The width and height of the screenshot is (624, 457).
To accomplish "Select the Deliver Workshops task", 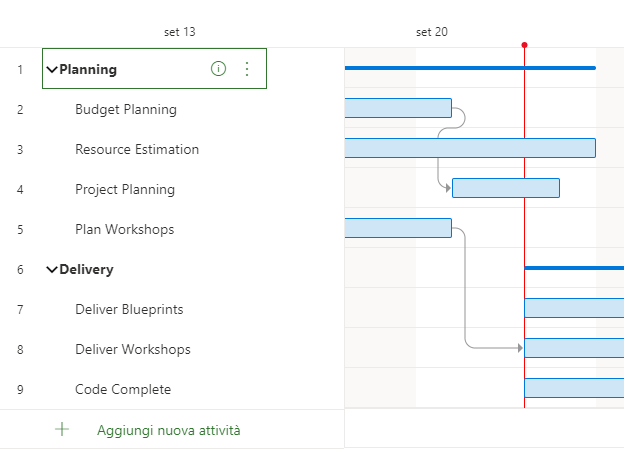I will (x=133, y=349).
